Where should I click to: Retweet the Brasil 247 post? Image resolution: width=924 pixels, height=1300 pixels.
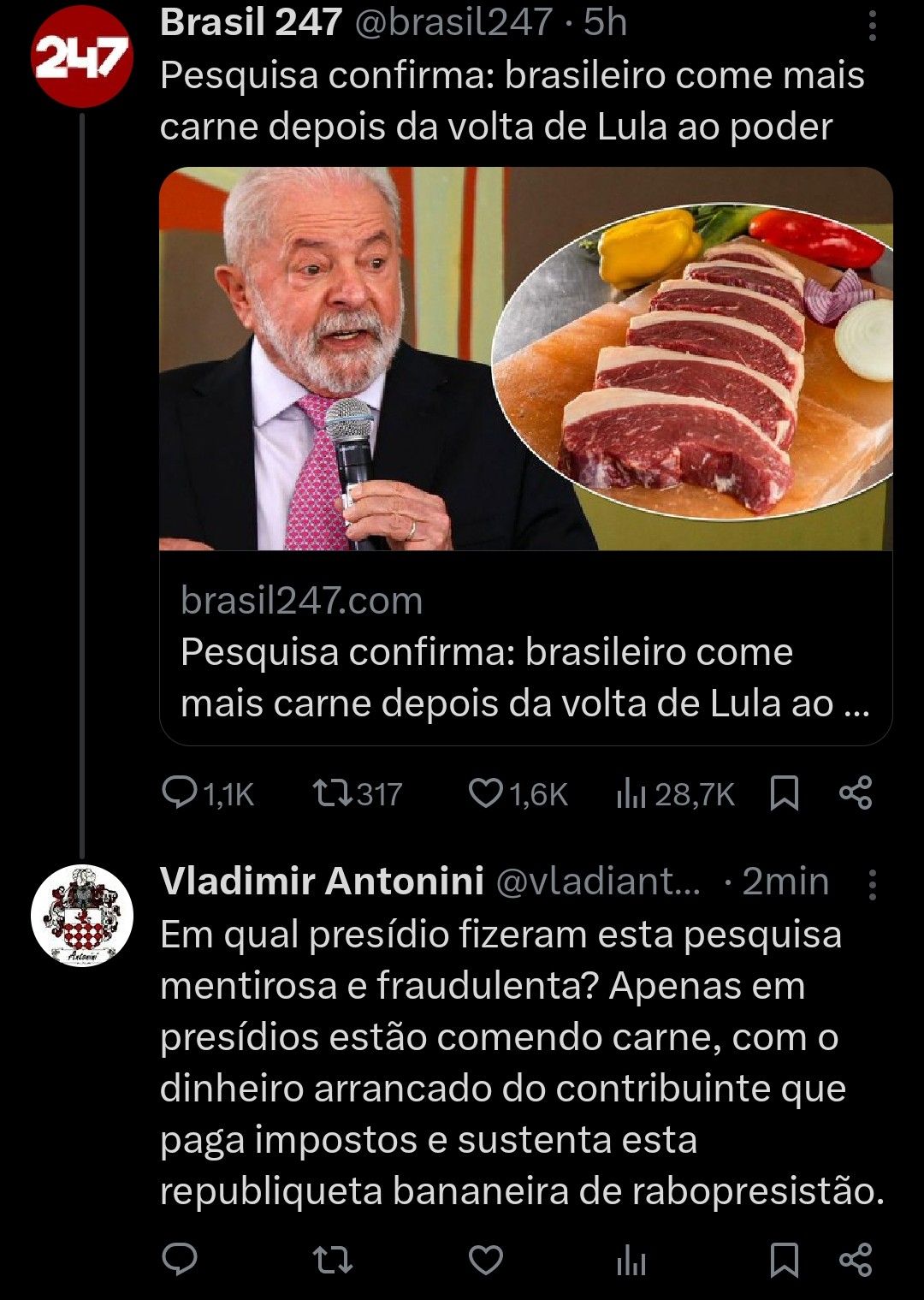coord(333,793)
